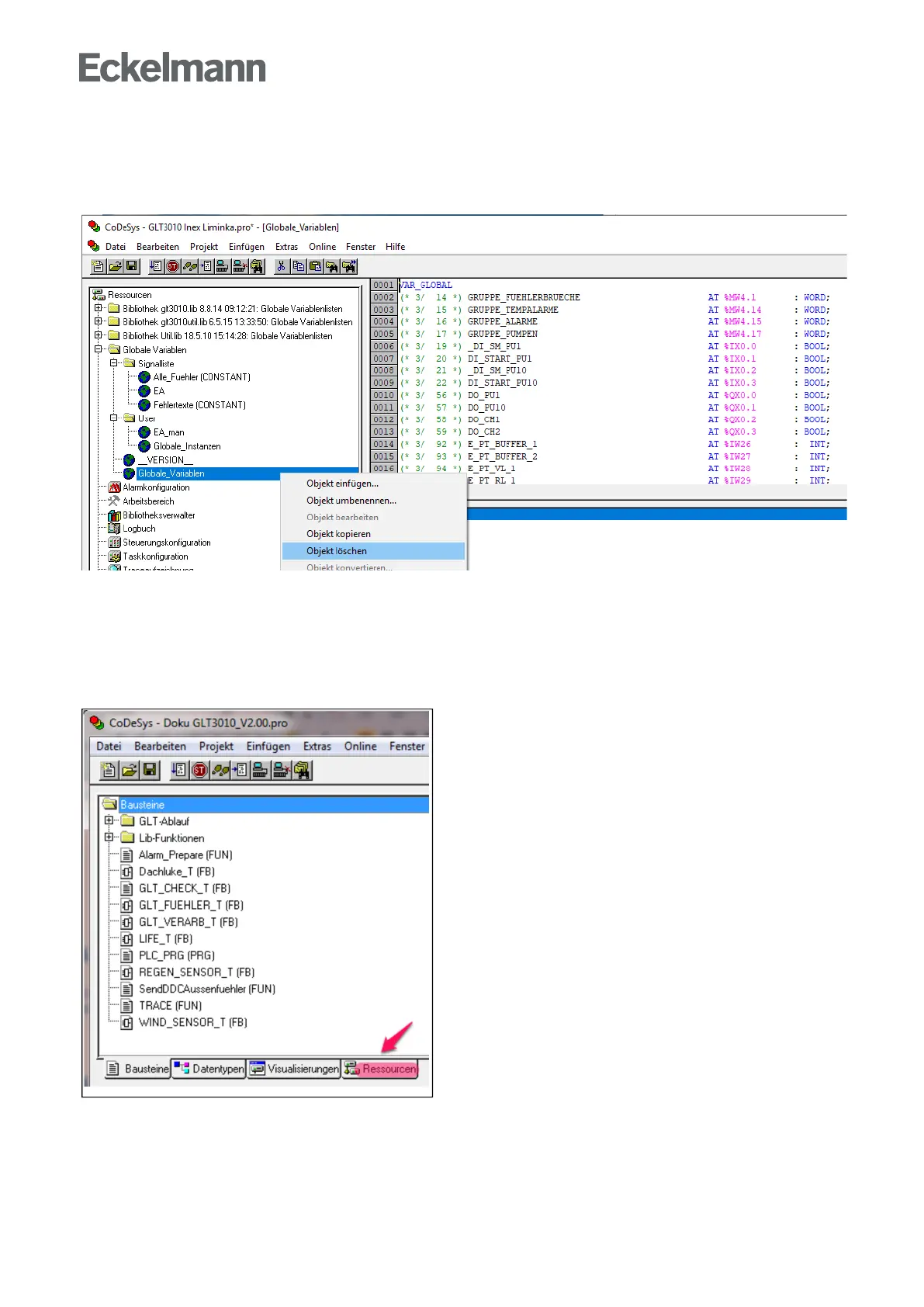Expand GLT-Ablauf folder
This screenshot has height=1307, width=924.
coord(109,820)
